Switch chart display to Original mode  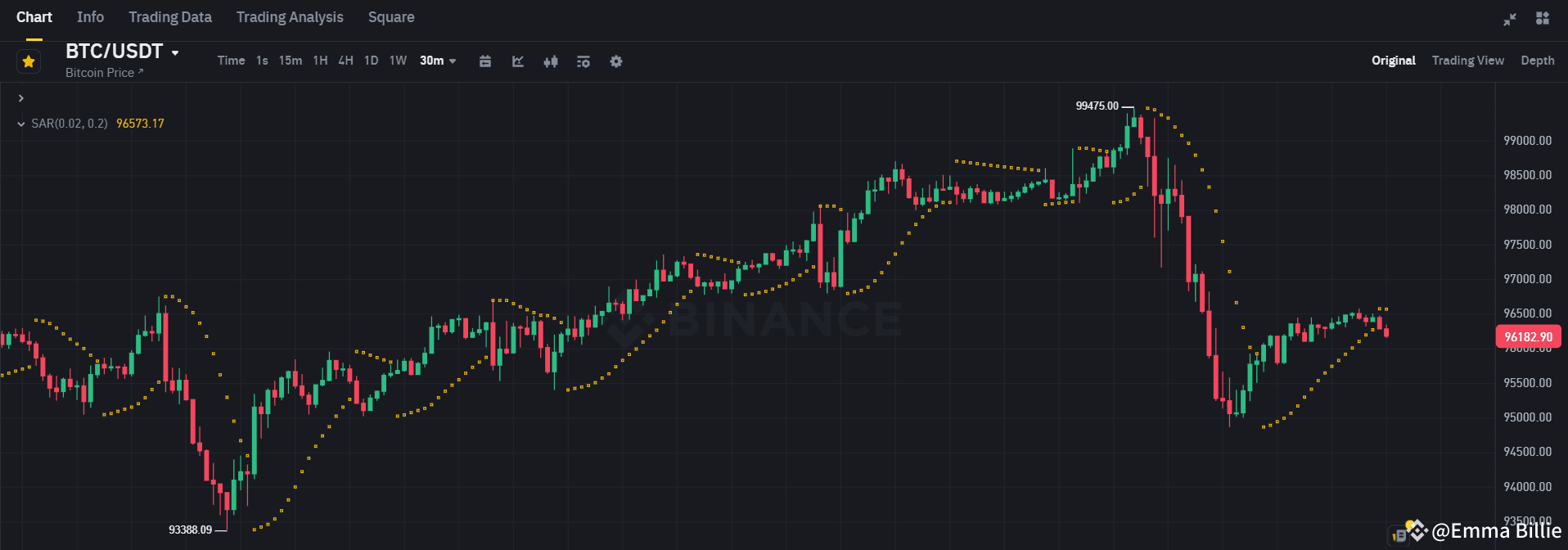coord(1393,61)
